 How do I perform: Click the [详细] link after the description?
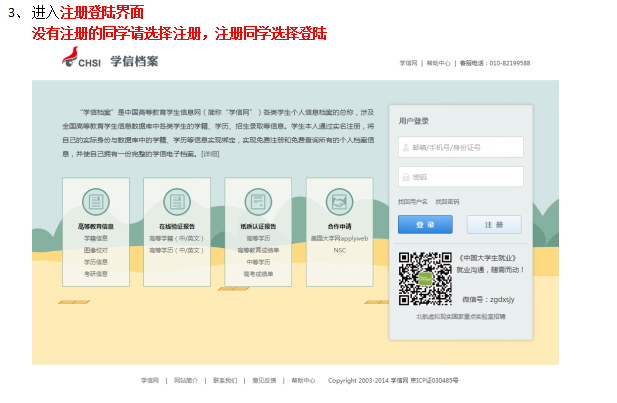click(x=210, y=154)
